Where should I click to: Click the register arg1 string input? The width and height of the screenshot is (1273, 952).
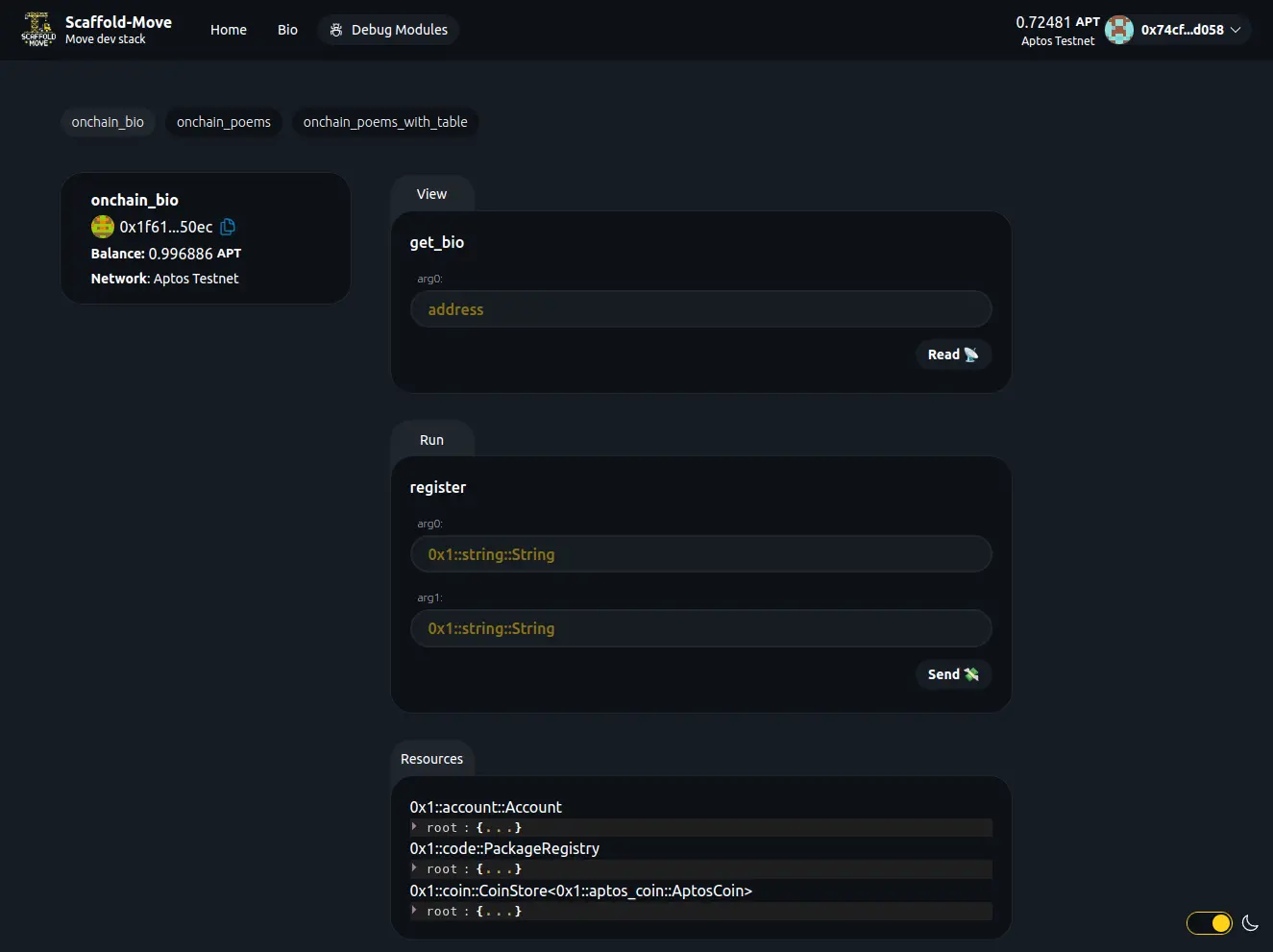pos(700,628)
